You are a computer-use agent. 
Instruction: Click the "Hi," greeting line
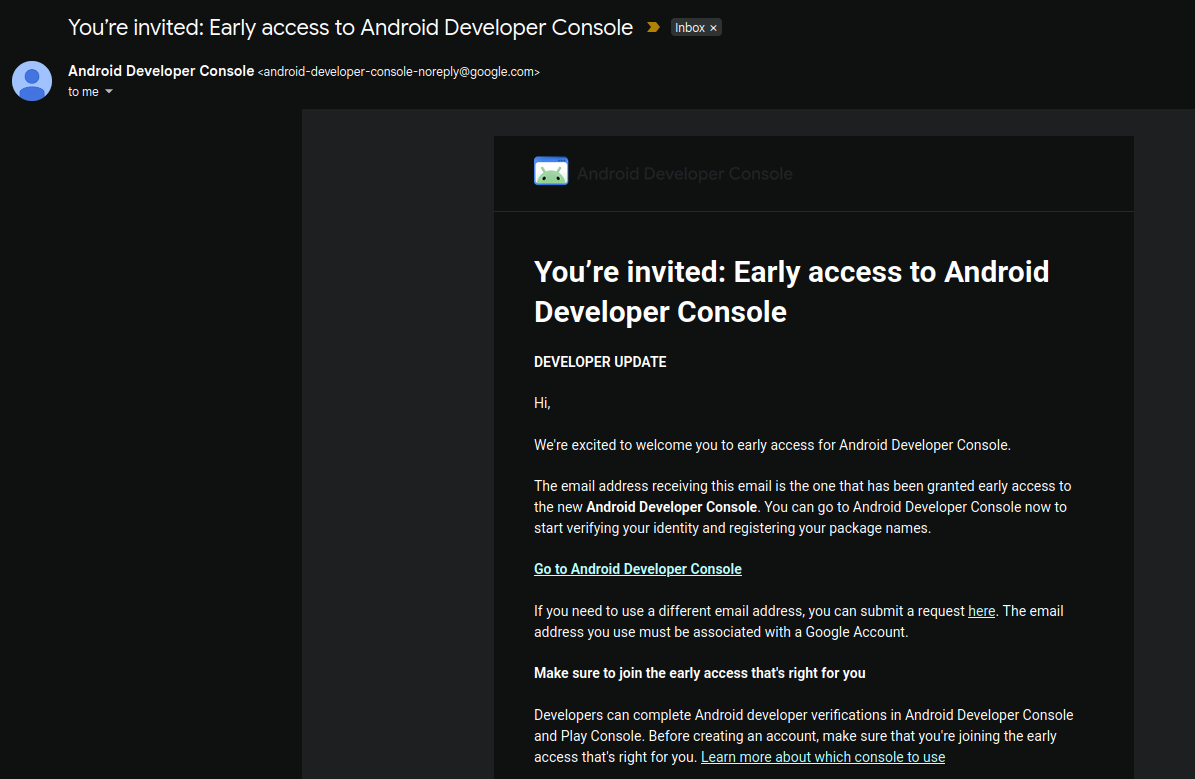(x=542, y=403)
